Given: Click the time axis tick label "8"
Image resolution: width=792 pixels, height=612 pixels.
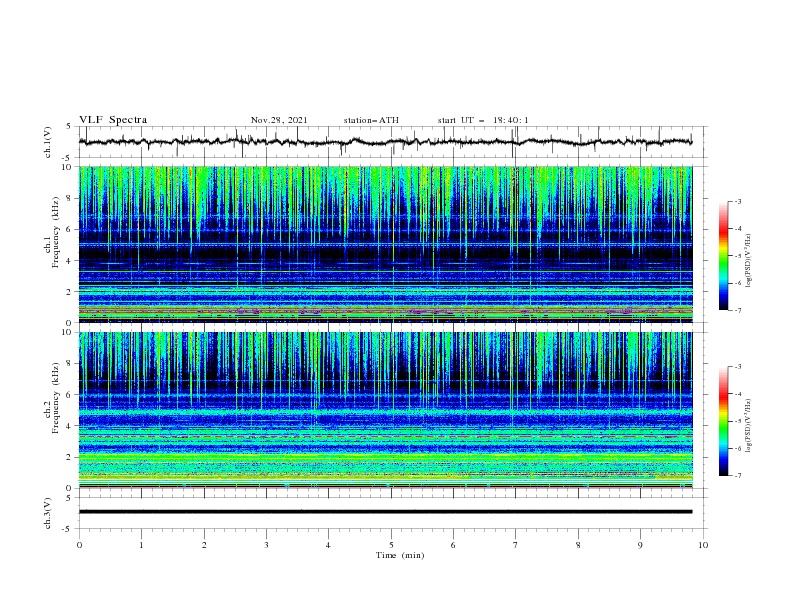Looking at the screenshot, I should (578, 545).
